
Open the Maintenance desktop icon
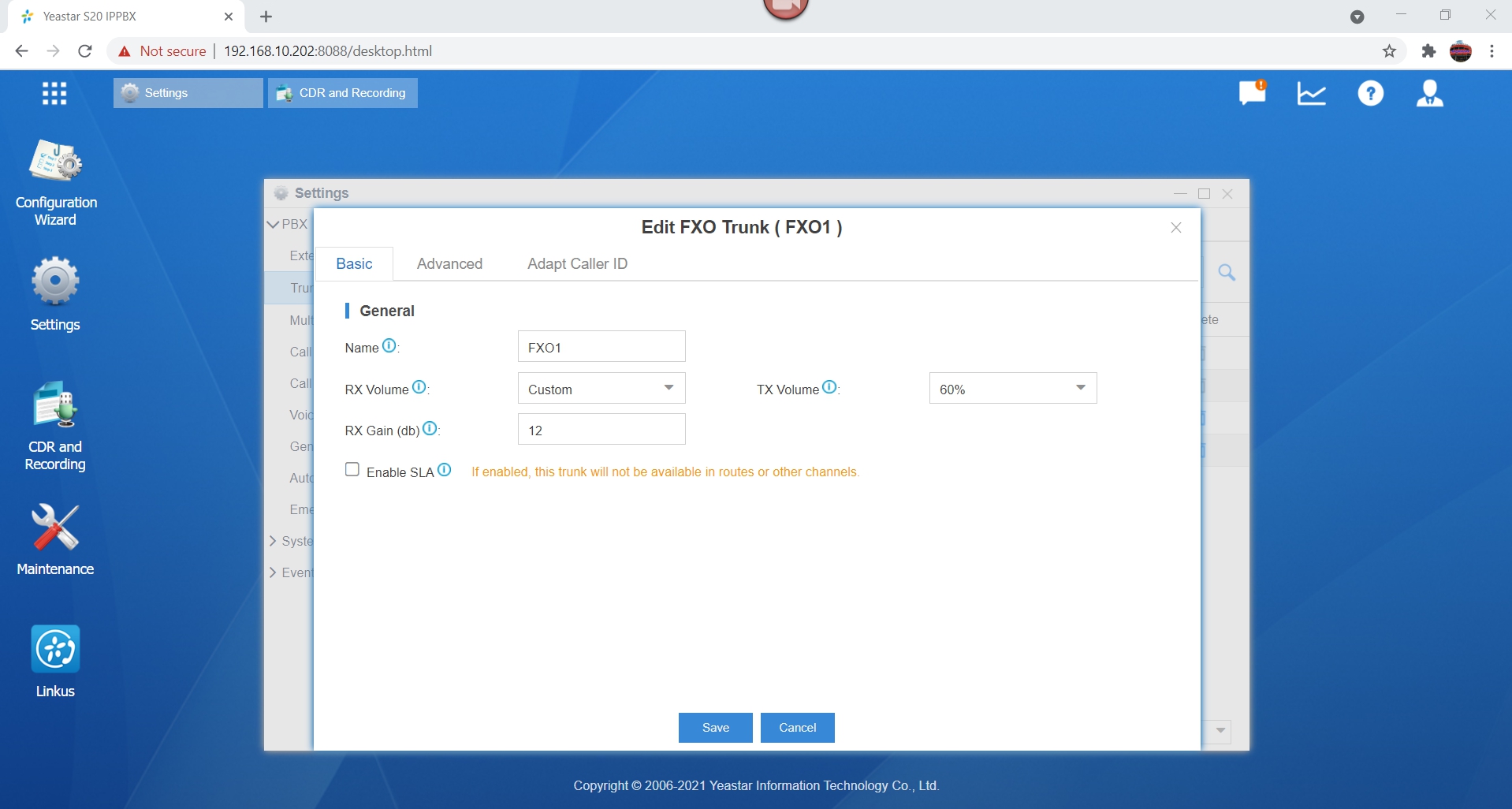[x=55, y=539]
